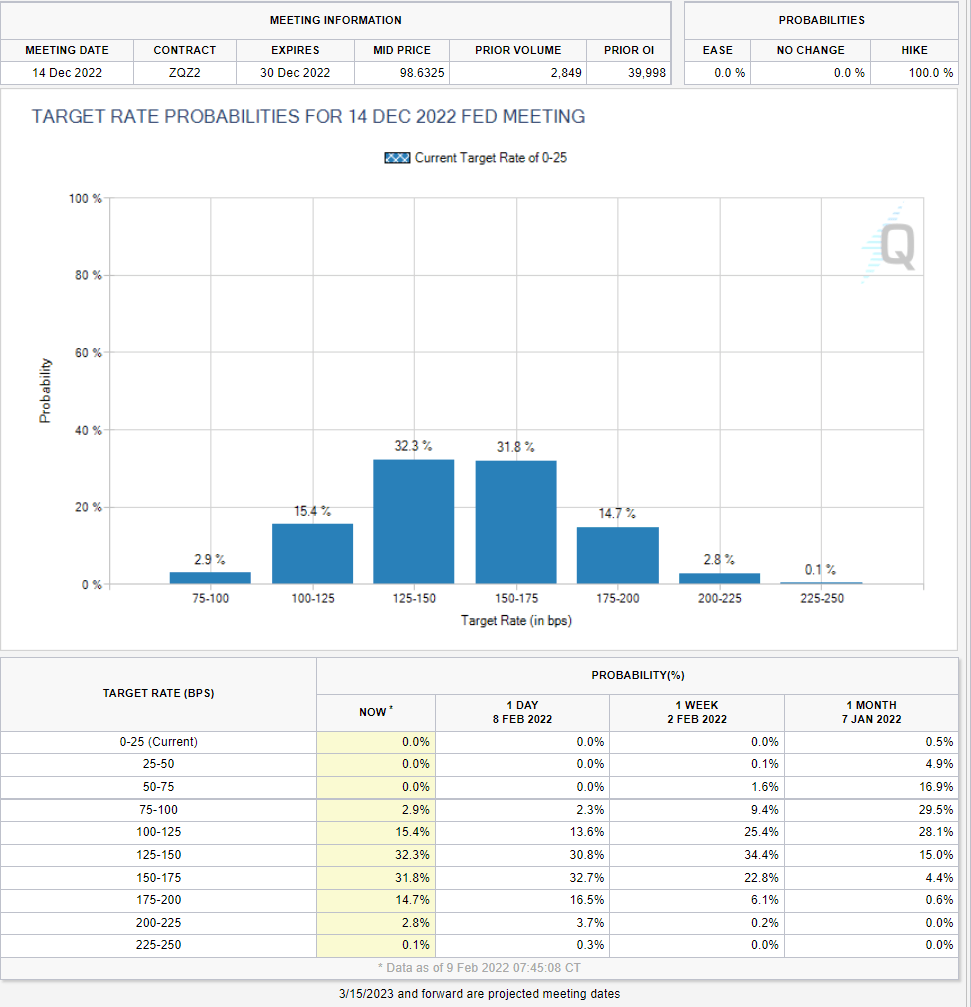Select the 150-175 bar showing 31.8%
The image size is (971, 1007).
click(515, 522)
